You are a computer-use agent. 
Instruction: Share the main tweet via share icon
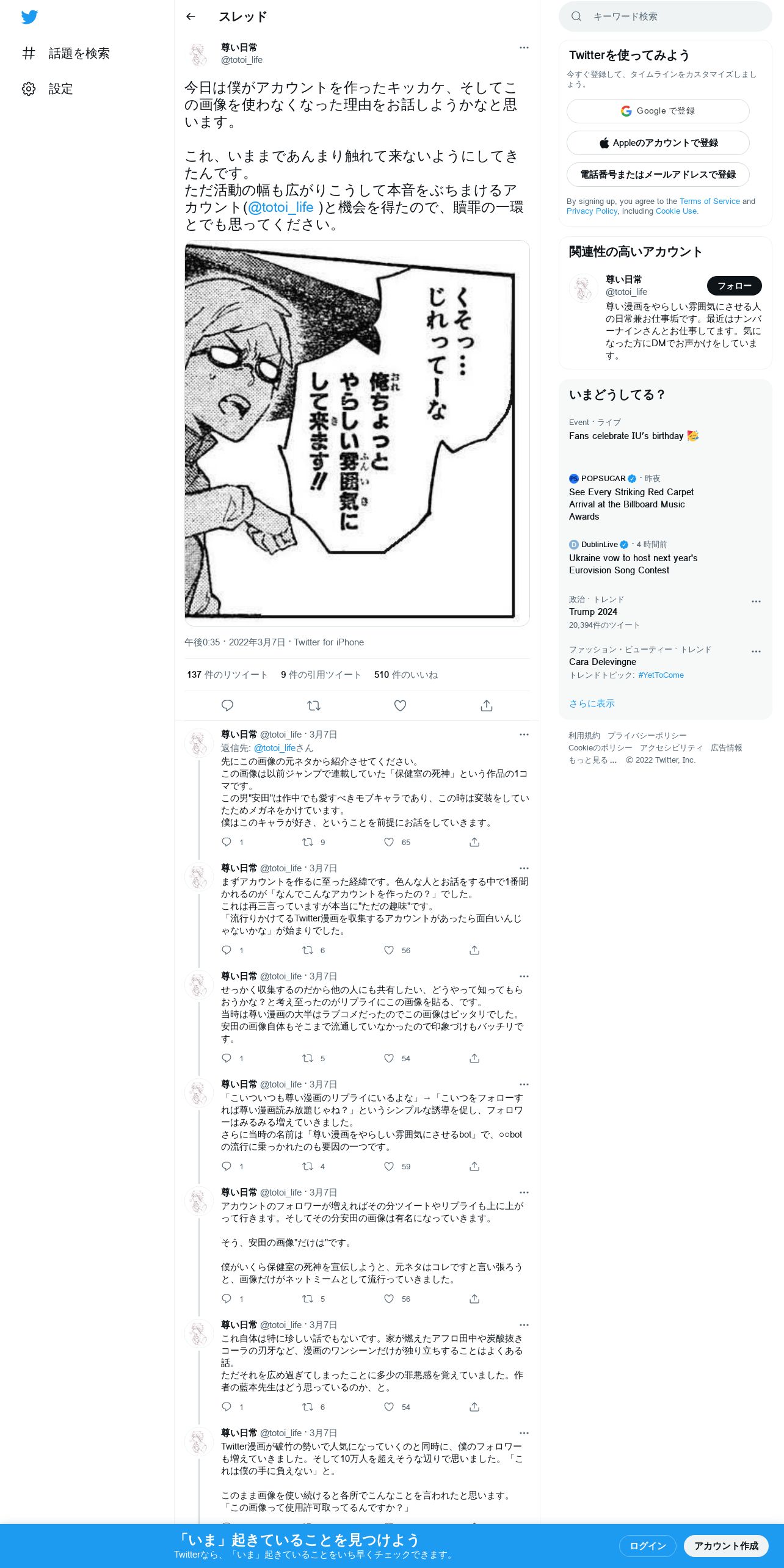(x=487, y=705)
